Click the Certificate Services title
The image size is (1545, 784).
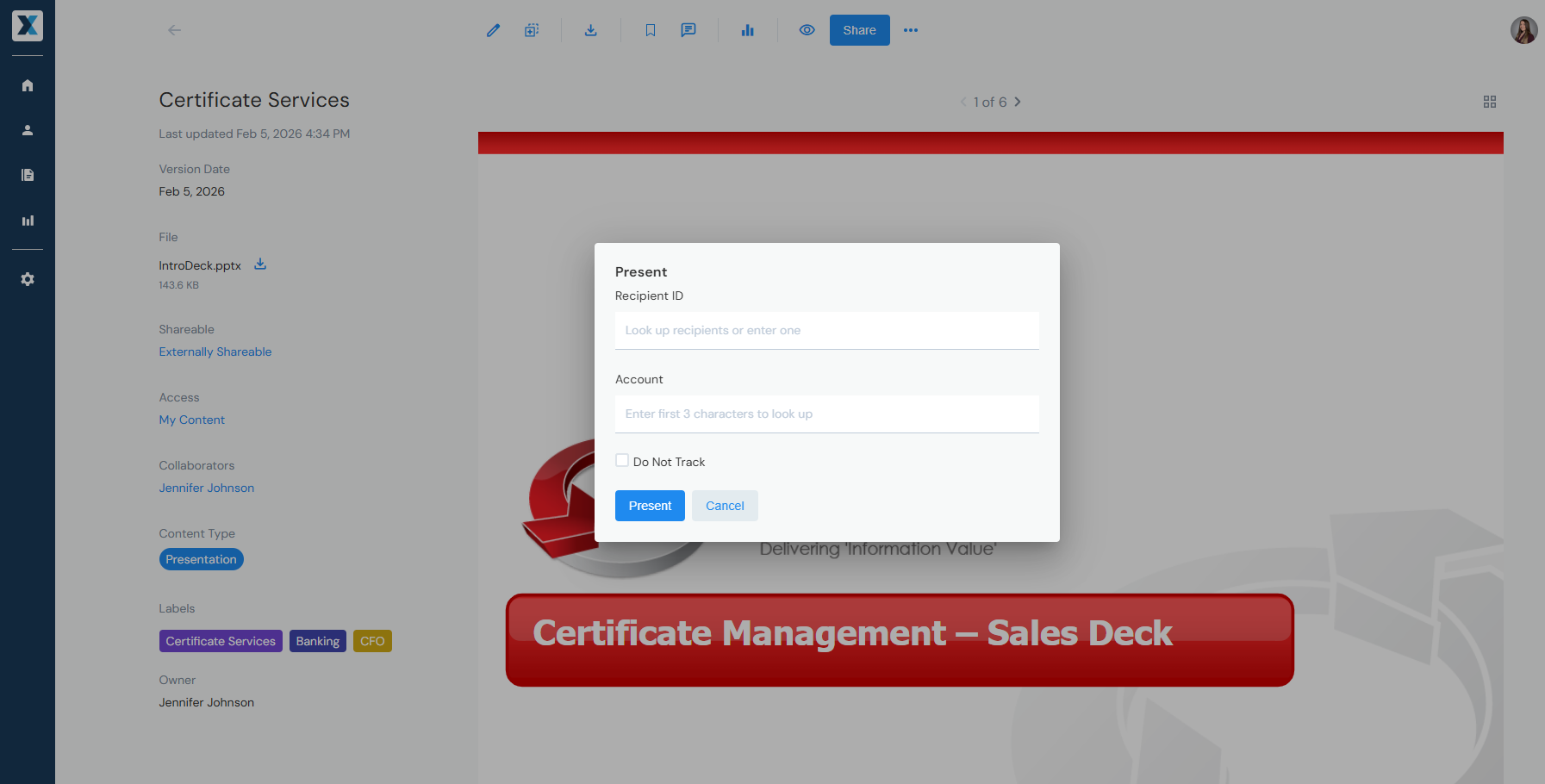coord(254,100)
